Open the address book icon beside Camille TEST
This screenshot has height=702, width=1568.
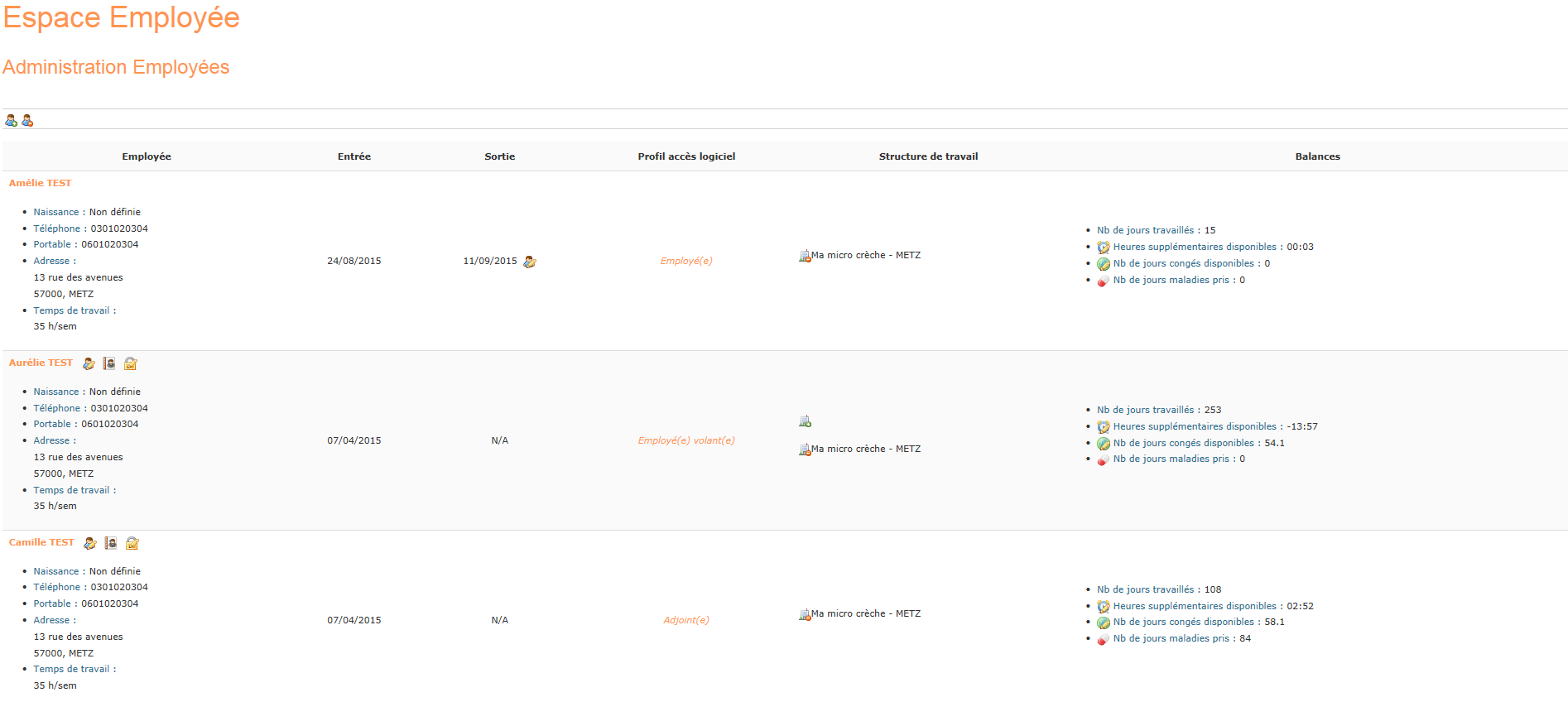(111, 543)
